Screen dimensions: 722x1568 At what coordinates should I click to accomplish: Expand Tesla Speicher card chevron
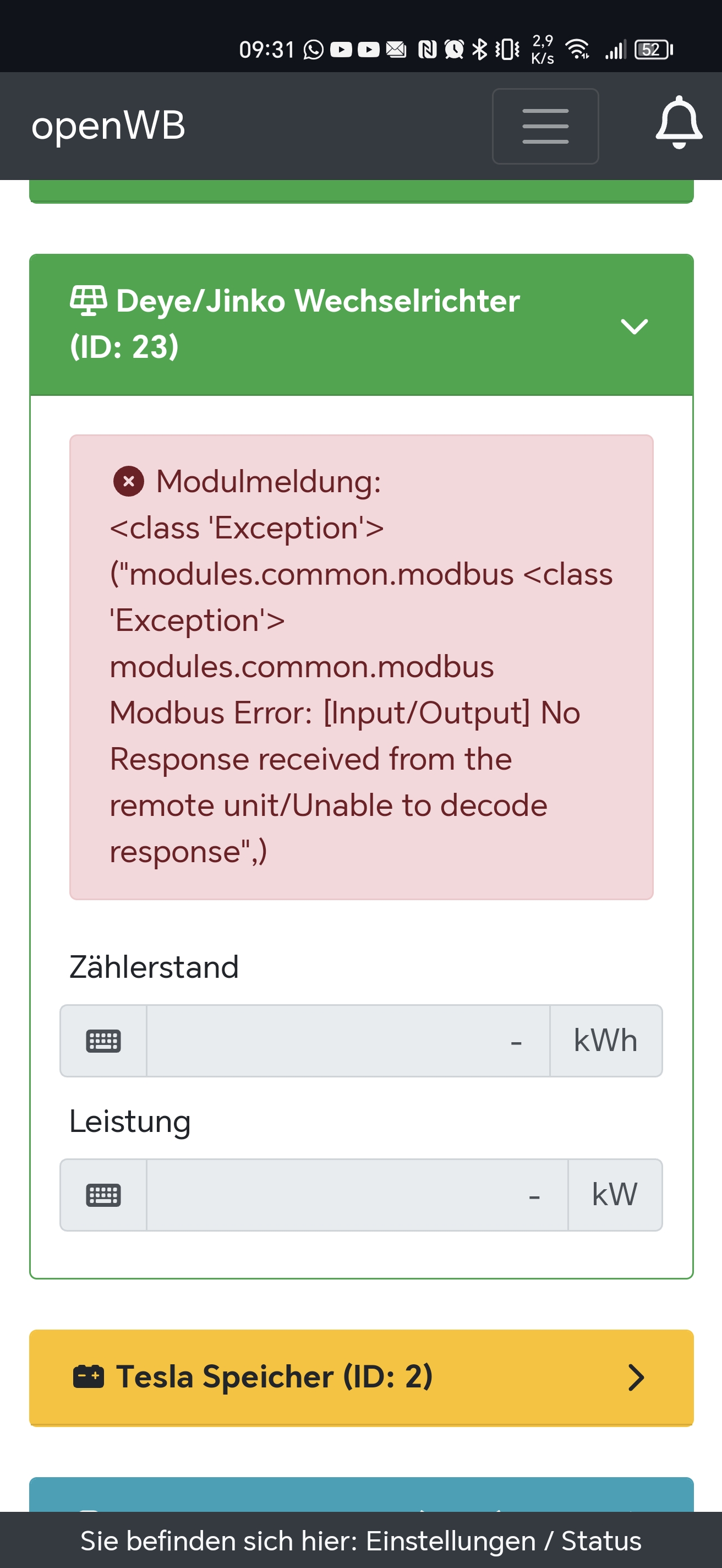pos(636,1378)
